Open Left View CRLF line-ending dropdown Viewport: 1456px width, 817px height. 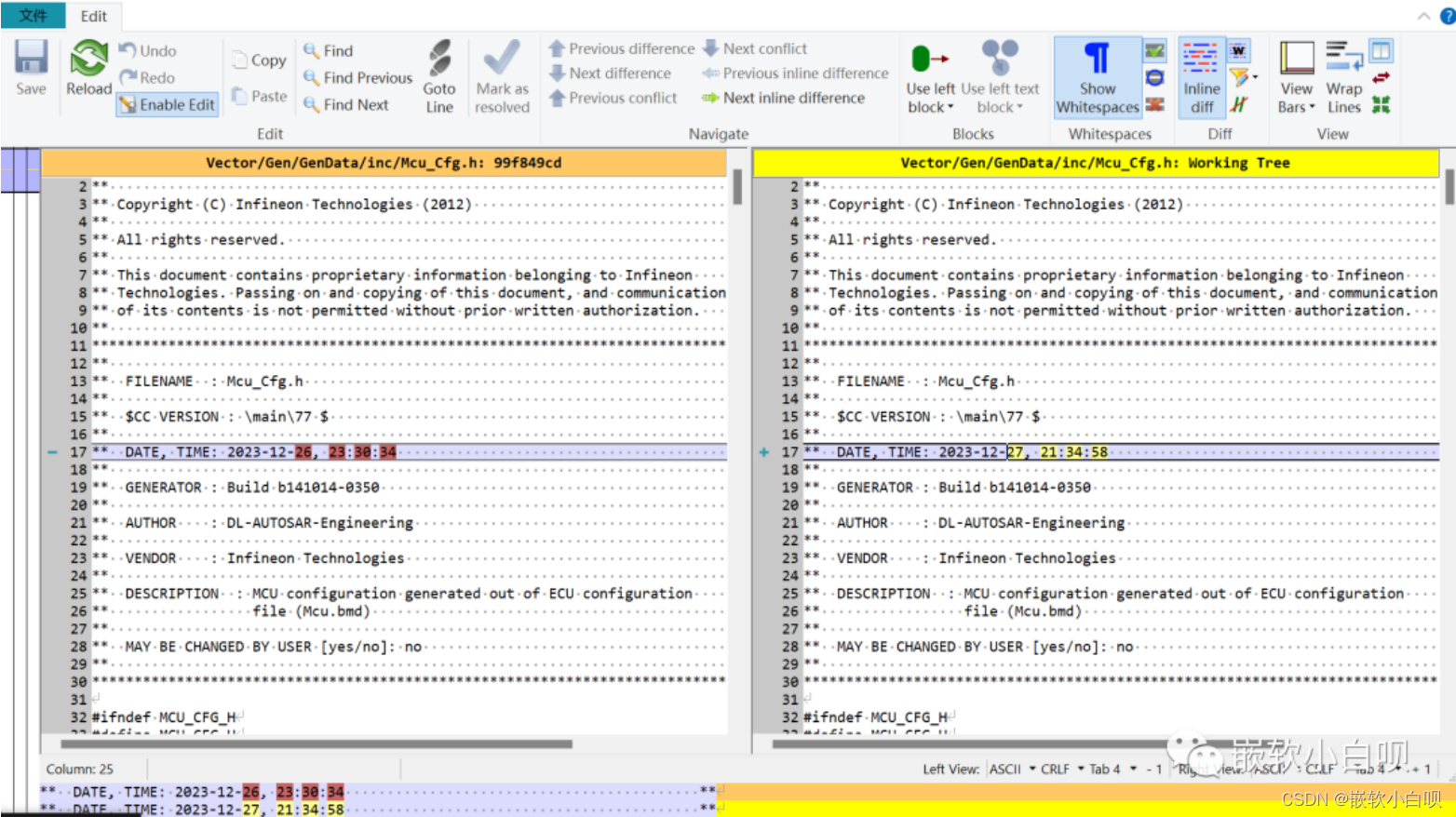pyautogui.click(x=1062, y=769)
